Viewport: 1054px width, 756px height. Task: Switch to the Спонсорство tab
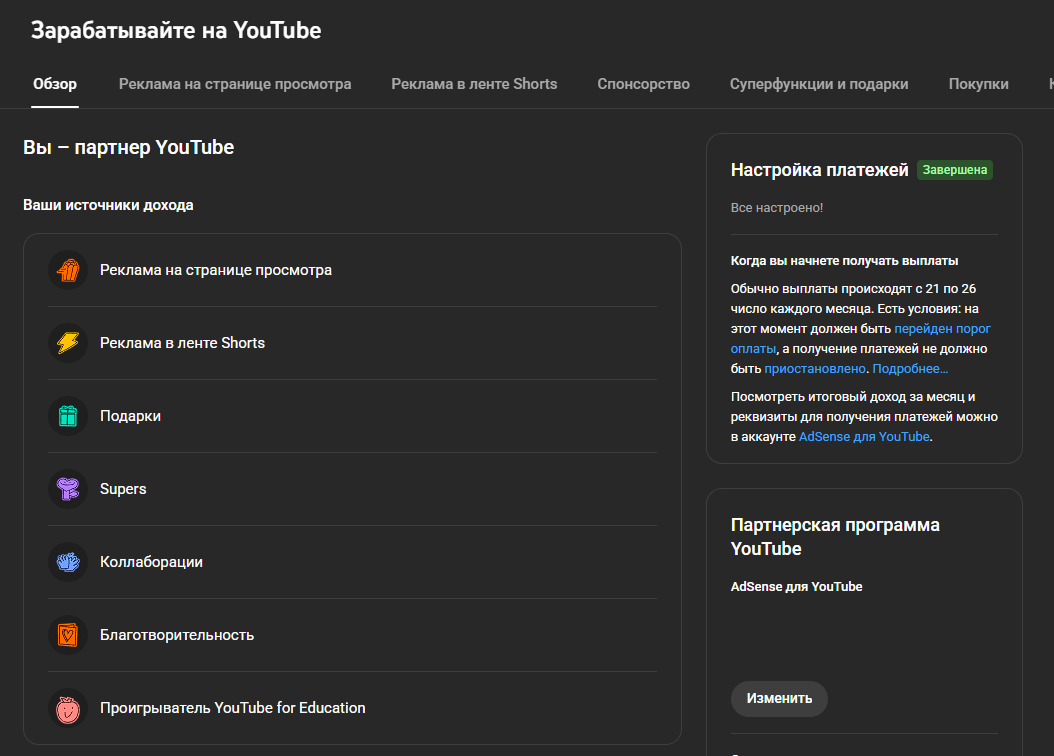(643, 84)
